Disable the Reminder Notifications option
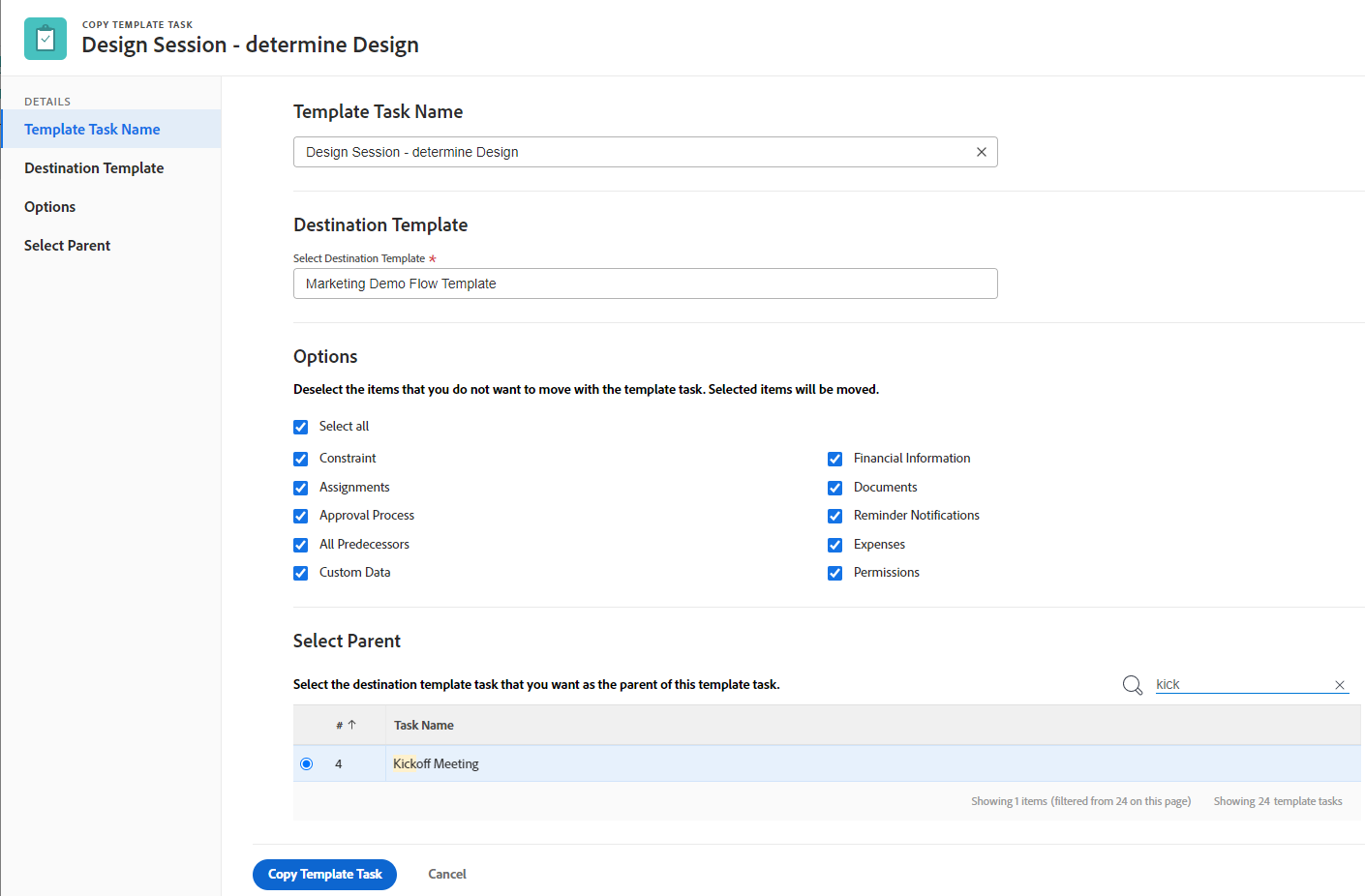 click(835, 516)
